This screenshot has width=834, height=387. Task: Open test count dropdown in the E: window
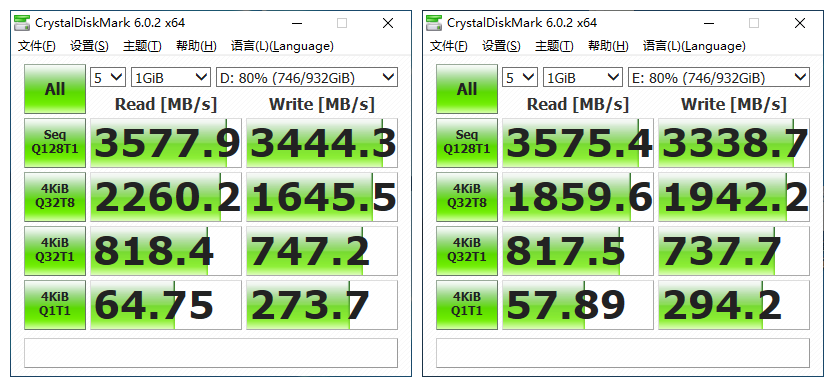coord(520,78)
